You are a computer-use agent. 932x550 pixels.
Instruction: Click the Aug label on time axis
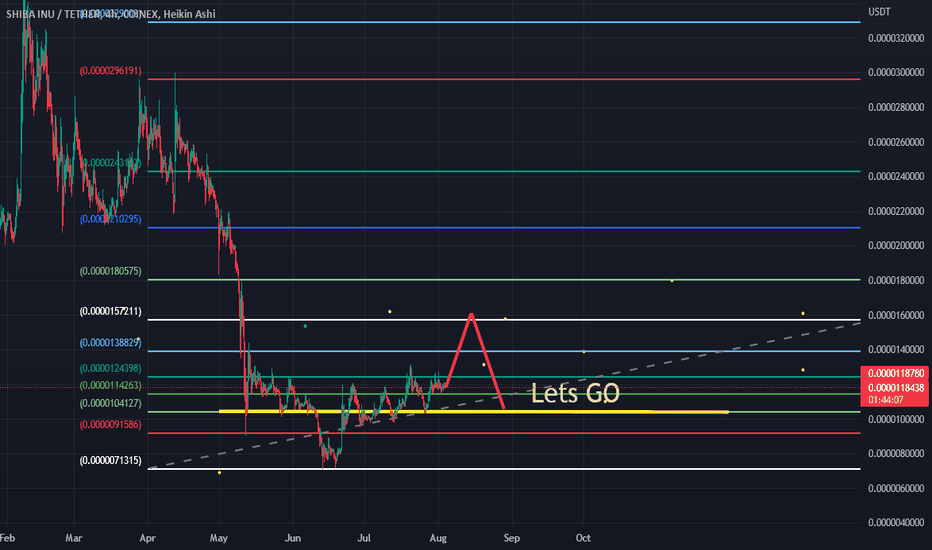tap(438, 538)
